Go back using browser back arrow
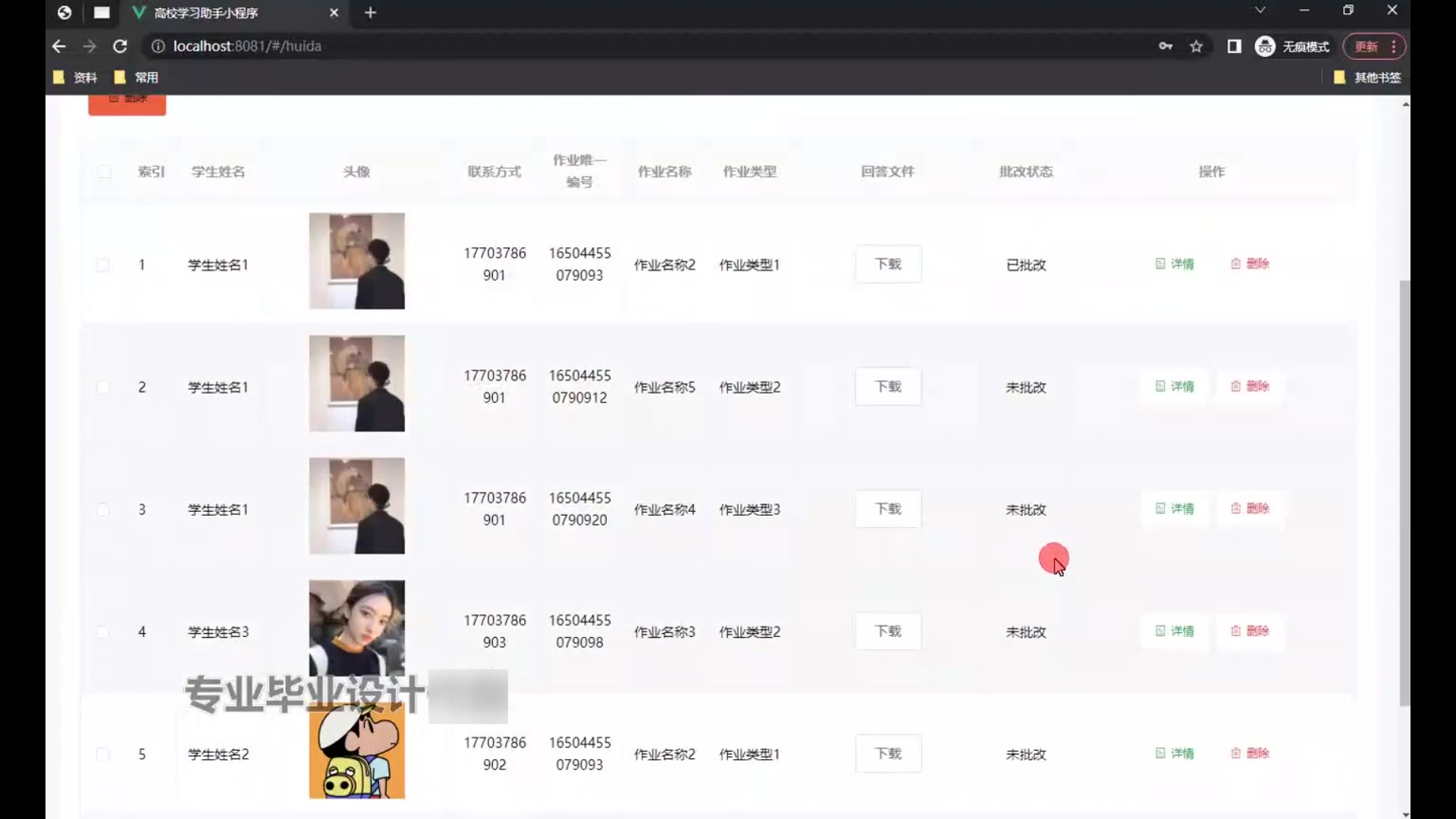Image resolution: width=1456 pixels, height=819 pixels. [x=58, y=46]
